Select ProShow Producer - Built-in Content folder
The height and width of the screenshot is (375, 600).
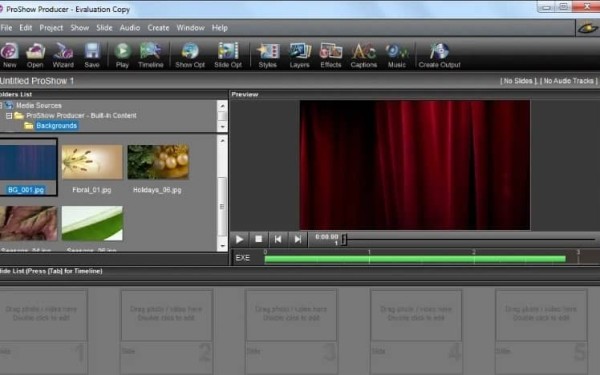[81, 116]
